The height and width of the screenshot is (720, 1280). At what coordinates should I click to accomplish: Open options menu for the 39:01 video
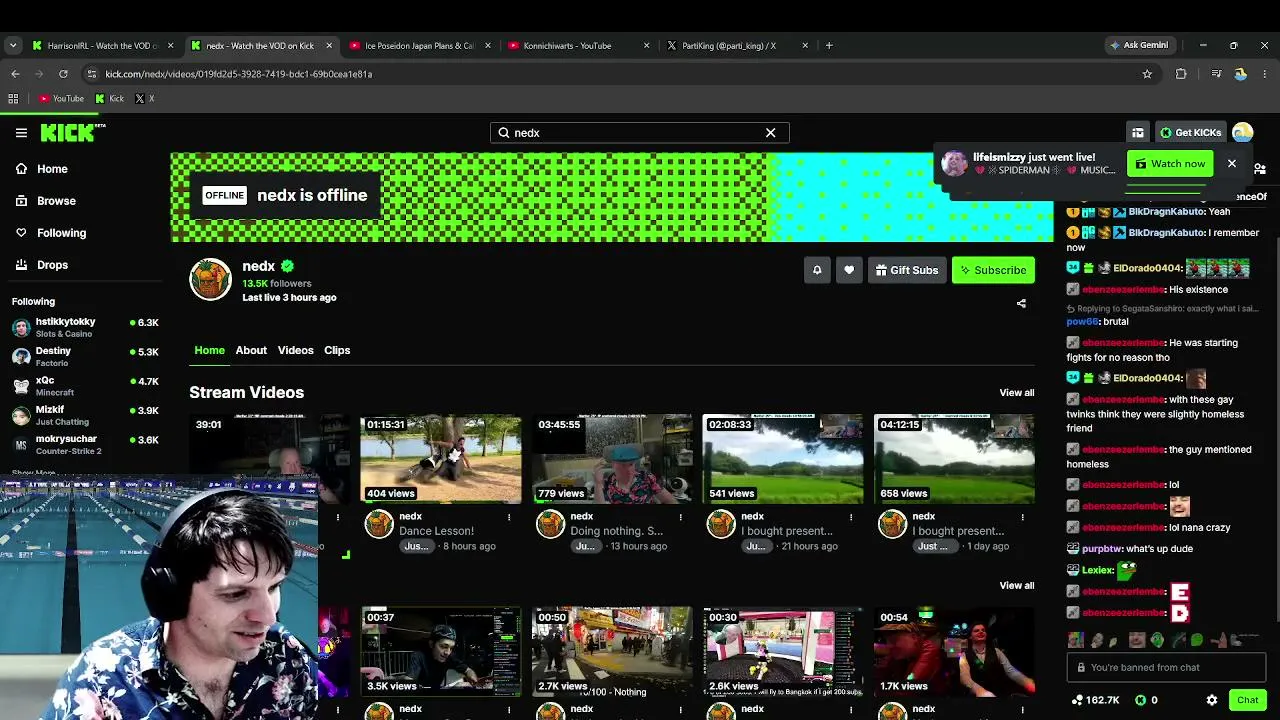[338, 517]
